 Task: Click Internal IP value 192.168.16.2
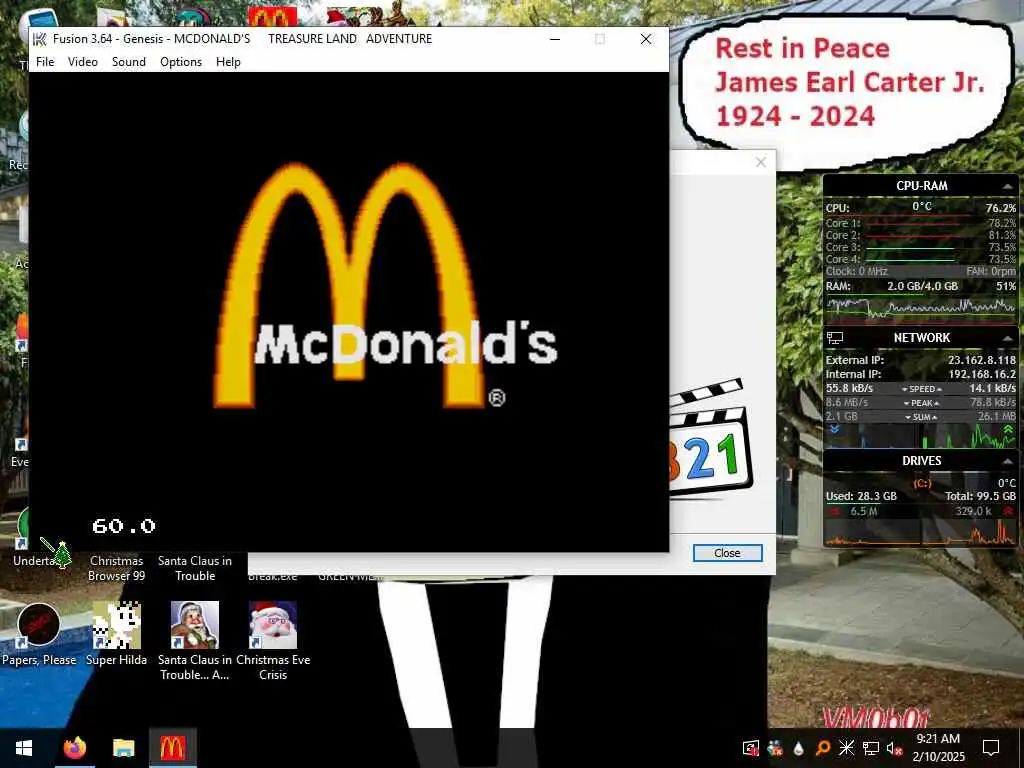pyautogui.click(x=982, y=374)
